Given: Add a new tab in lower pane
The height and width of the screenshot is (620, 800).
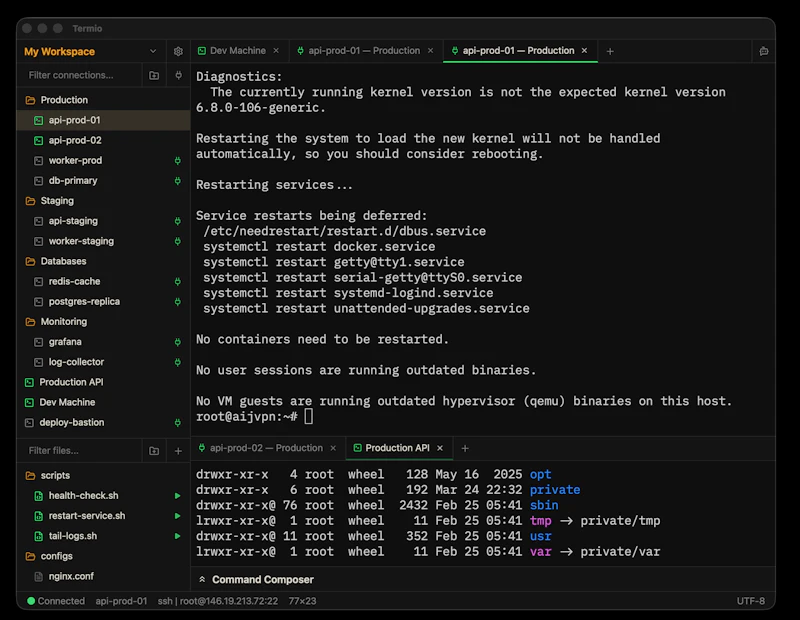Looking at the screenshot, I should tap(465, 448).
